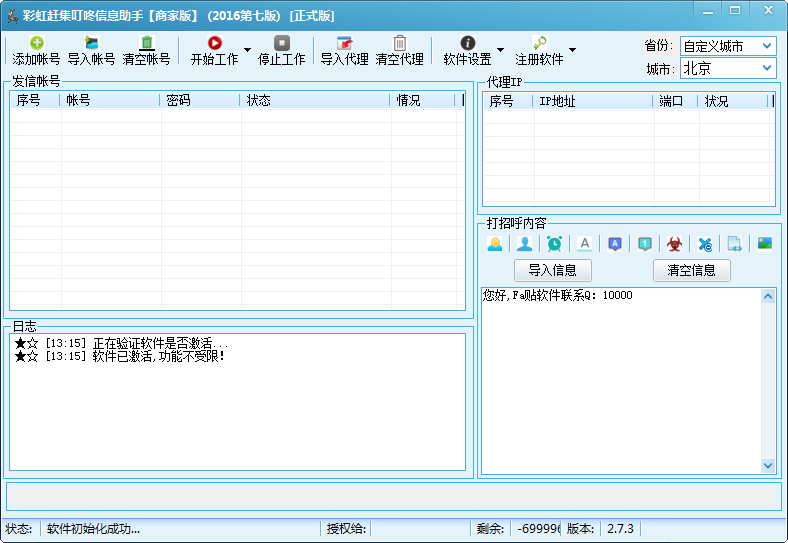
Task: Click the 添加帐号 add account icon
Action: tap(36, 43)
